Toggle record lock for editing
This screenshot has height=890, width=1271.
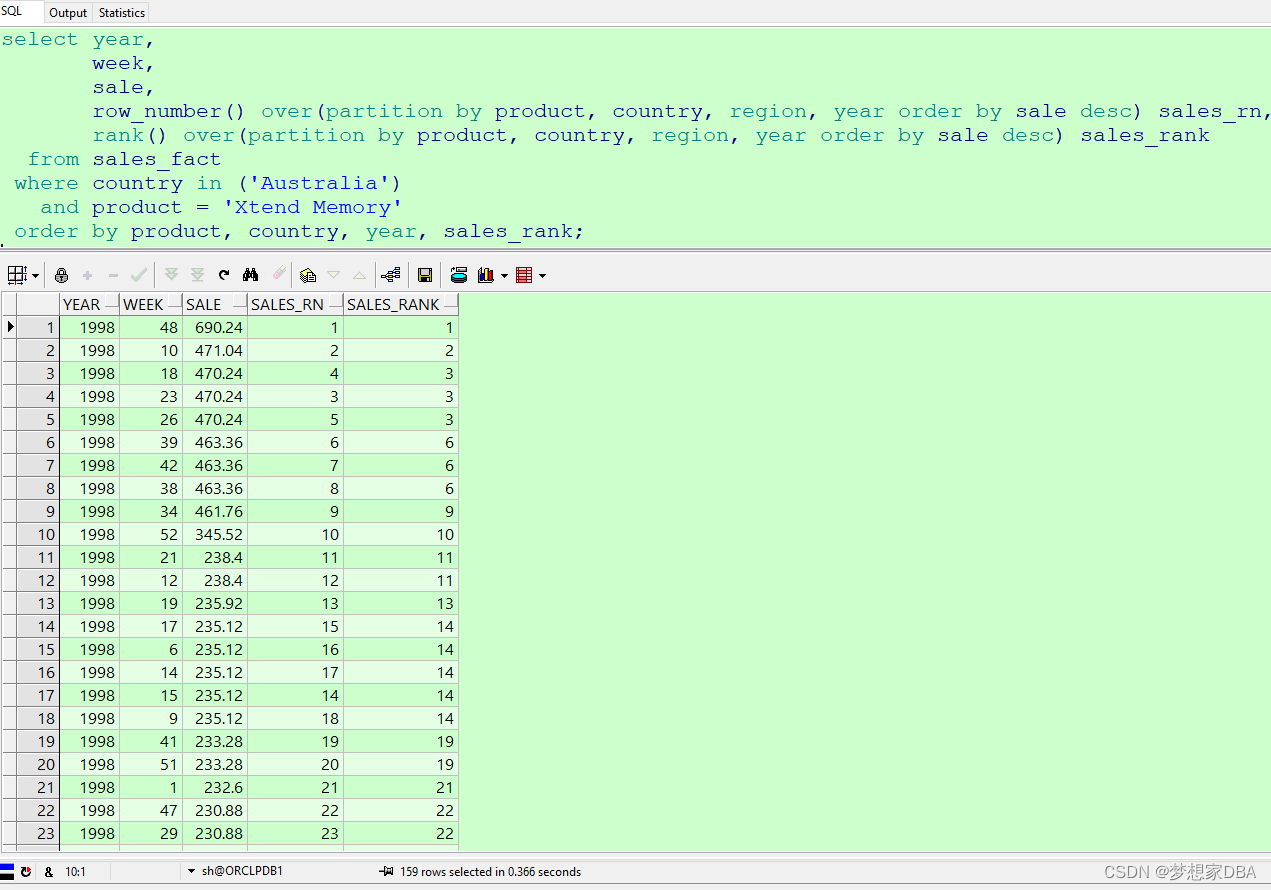62,275
